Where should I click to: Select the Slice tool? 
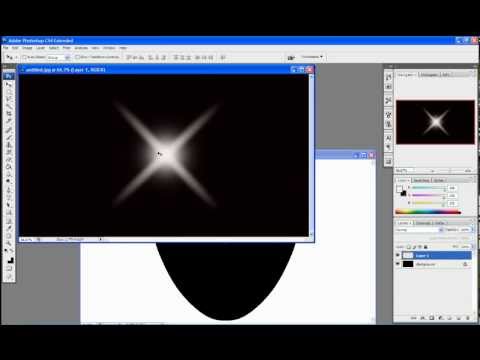[9, 122]
